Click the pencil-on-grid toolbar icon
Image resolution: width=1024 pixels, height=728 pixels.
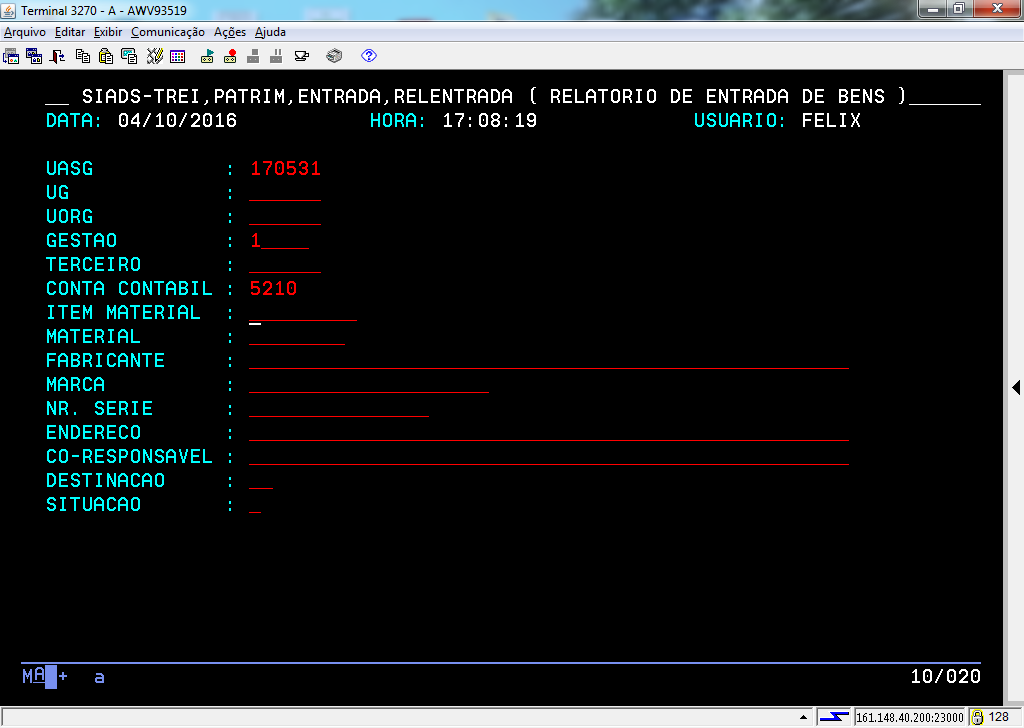coord(155,56)
